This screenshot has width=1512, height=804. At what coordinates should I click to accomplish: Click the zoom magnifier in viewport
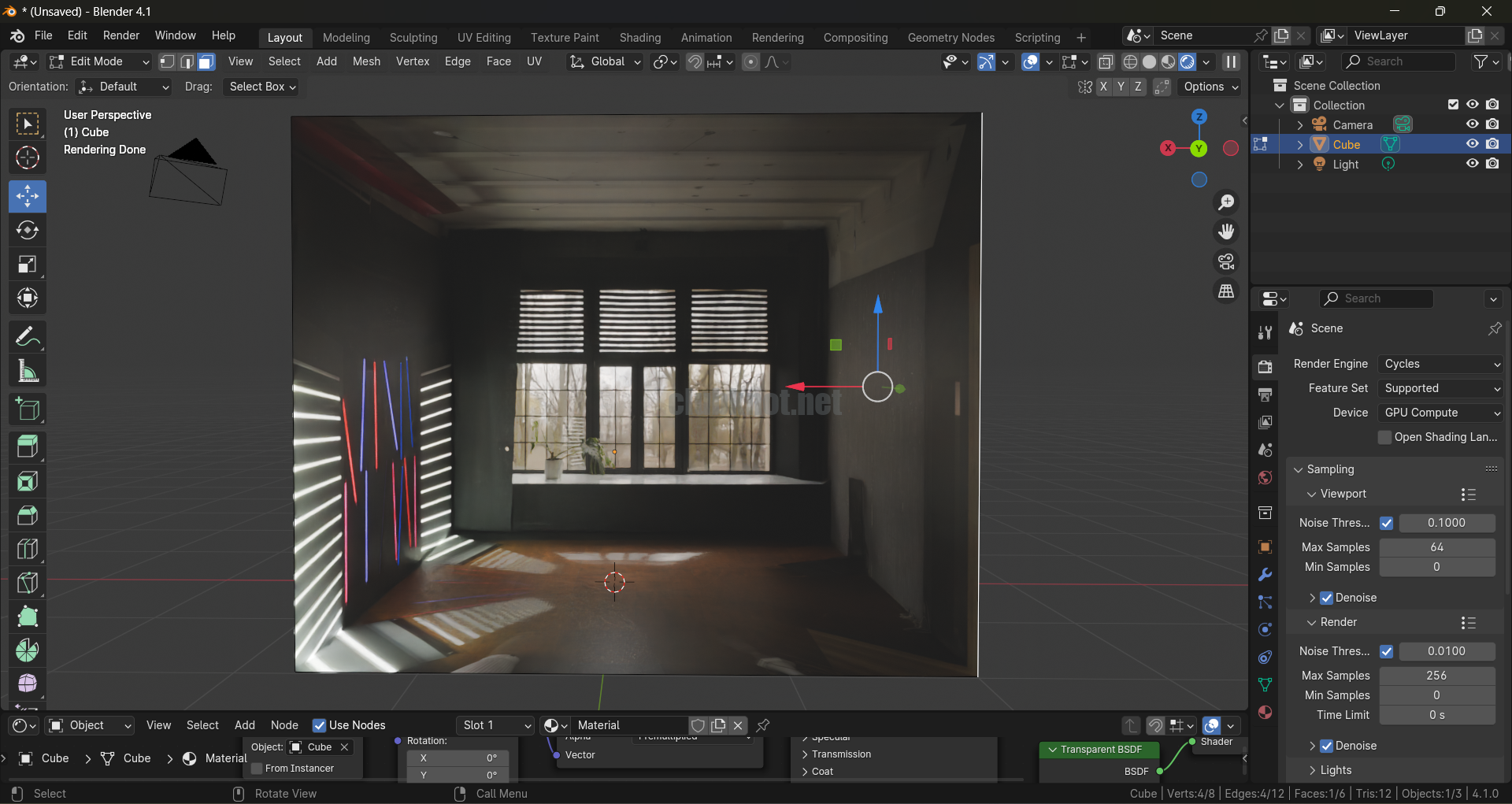[1226, 202]
